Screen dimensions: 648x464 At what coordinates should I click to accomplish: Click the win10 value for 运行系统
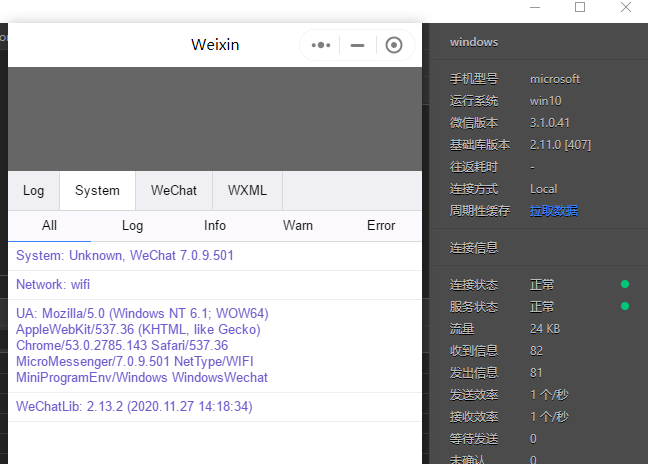point(546,101)
